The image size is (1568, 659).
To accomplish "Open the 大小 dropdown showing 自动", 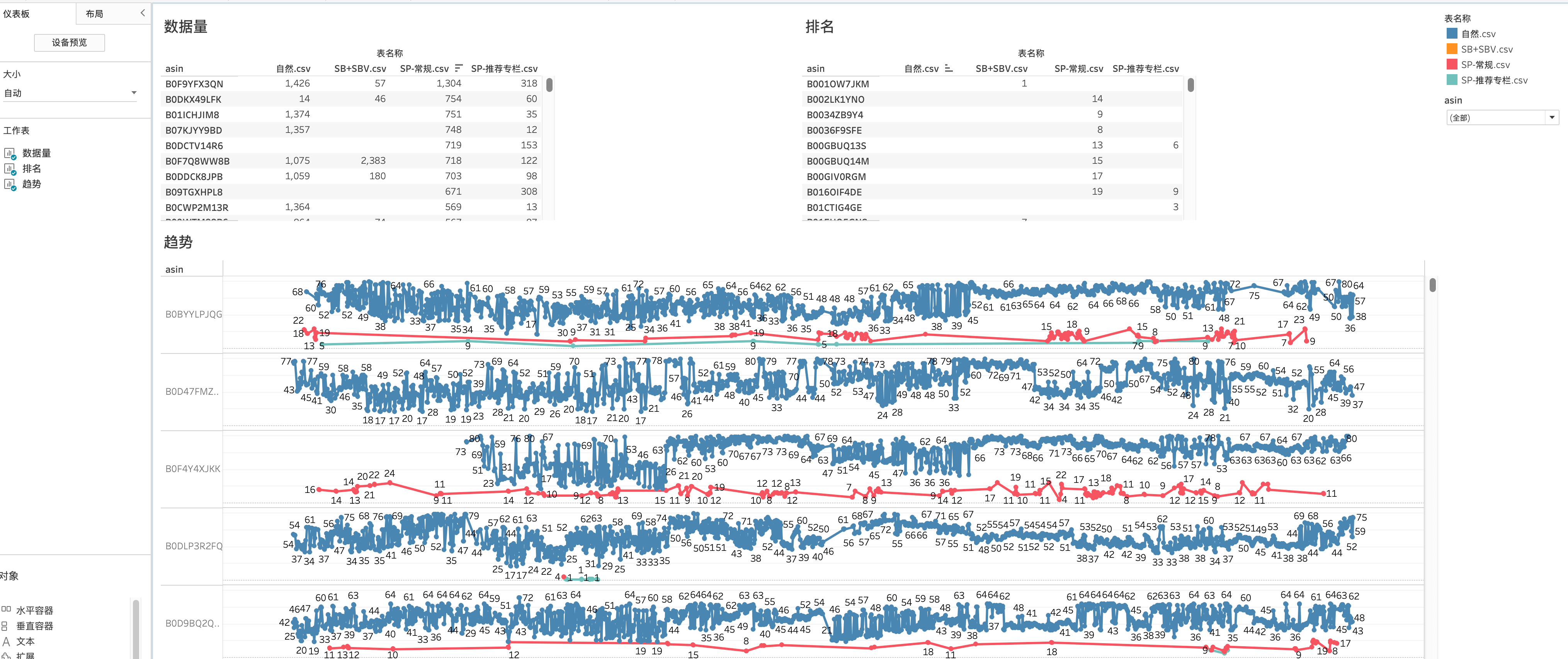I will click(x=70, y=93).
